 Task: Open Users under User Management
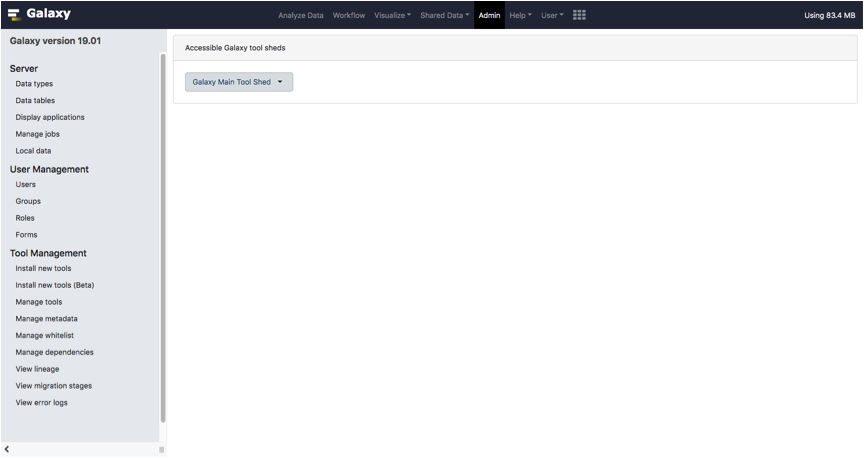[25, 185]
